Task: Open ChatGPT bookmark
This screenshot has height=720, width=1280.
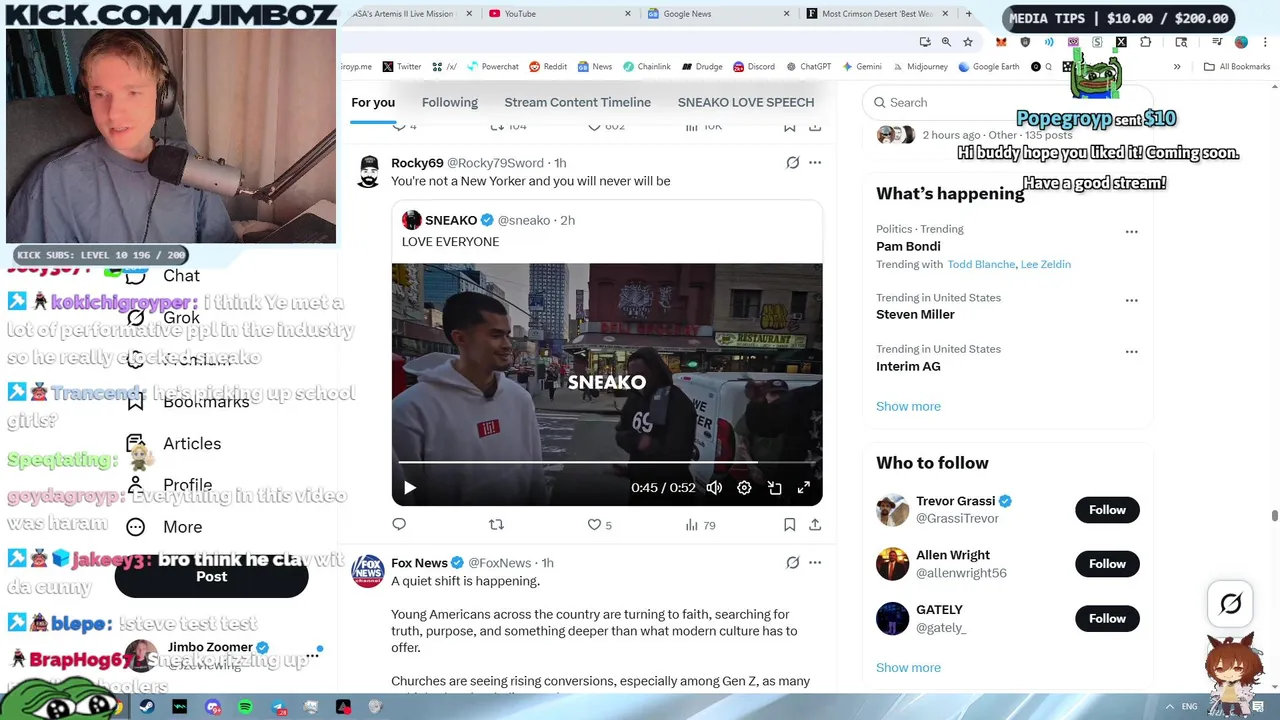Action: (x=808, y=67)
